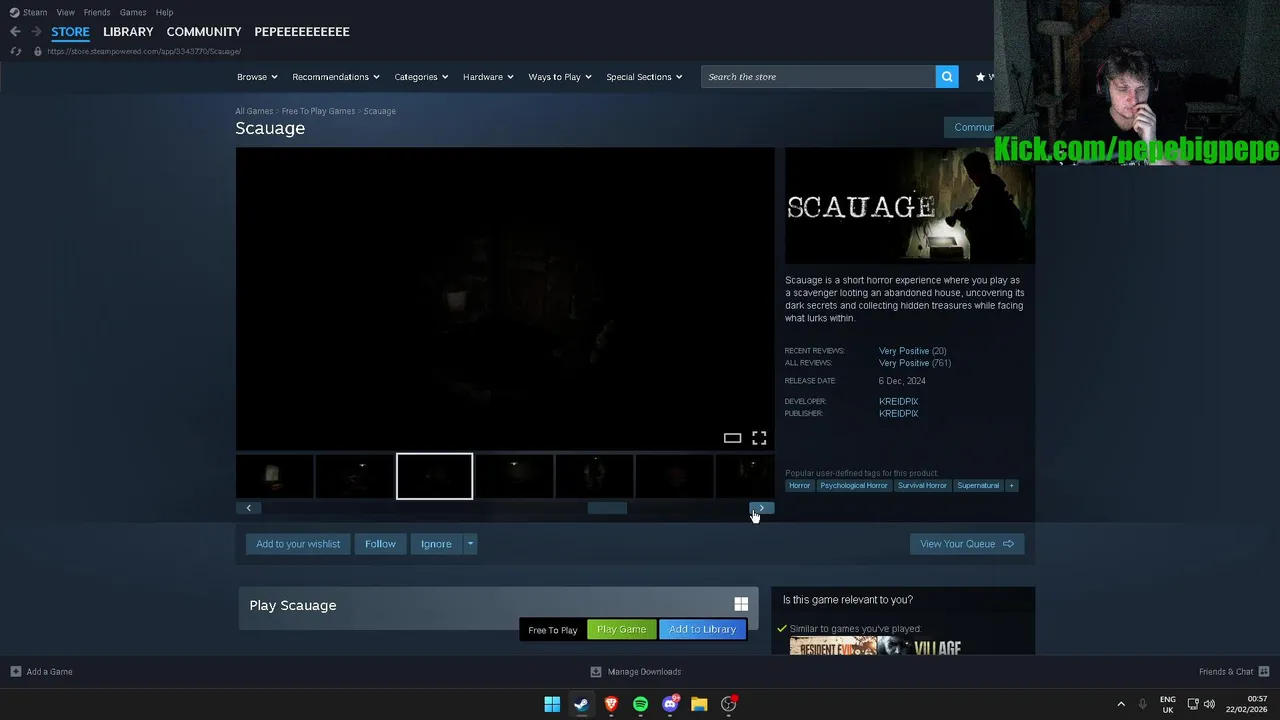Viewport: 1280px width, 720px height.
Task: Go forward with the navigation forward arrow
Action: pos(36,32)
